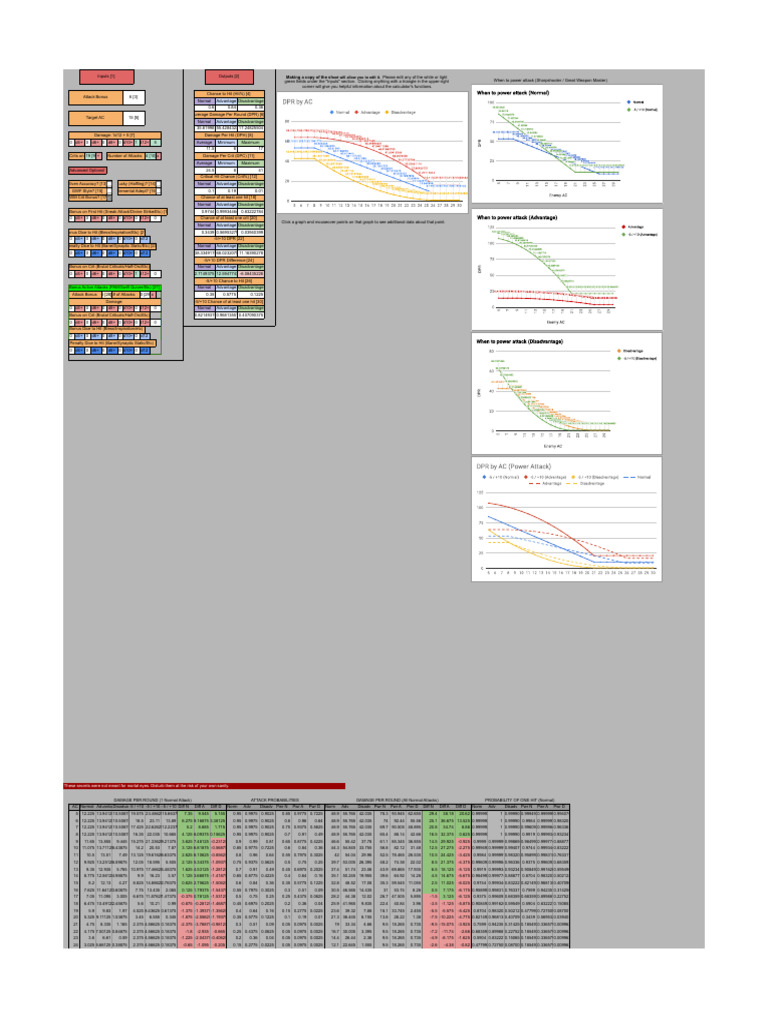
Task: Toggle the Elven Accuracy checkbox
Action: coord(109,184)
